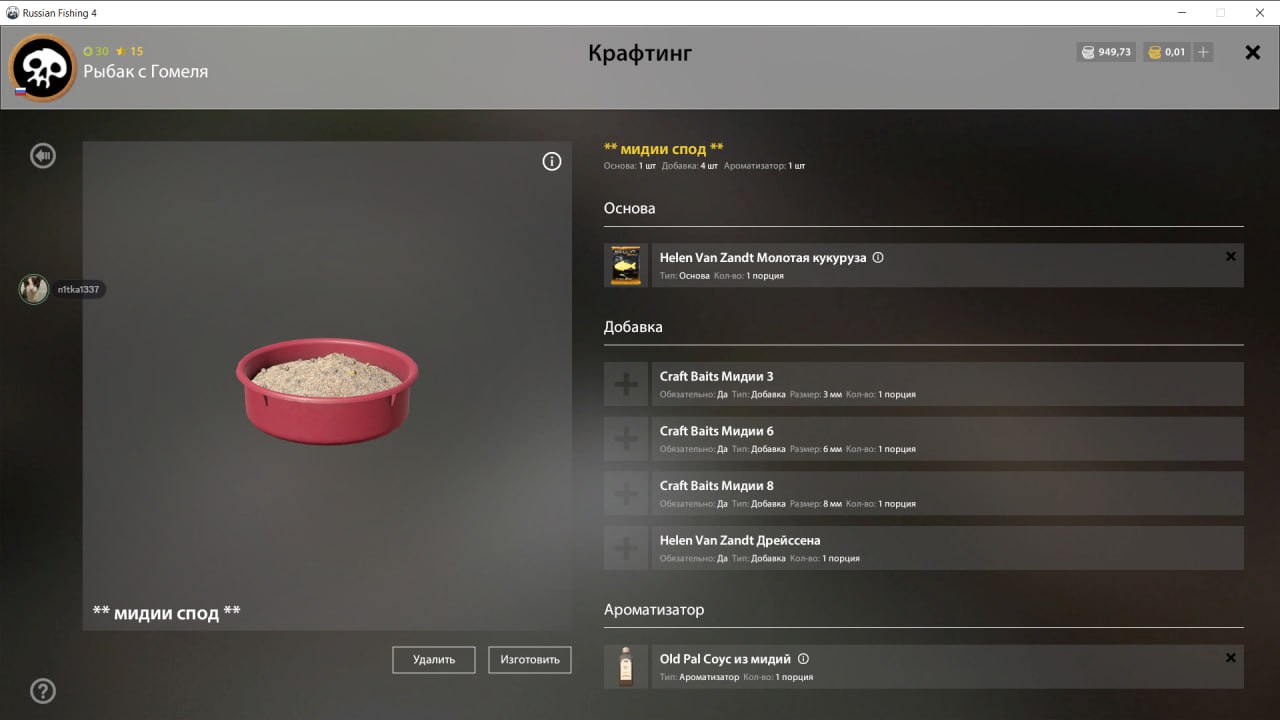1280x720 pixels.
Task: Click the Молотая кукуруза item thumbnail
Action: 626,266
